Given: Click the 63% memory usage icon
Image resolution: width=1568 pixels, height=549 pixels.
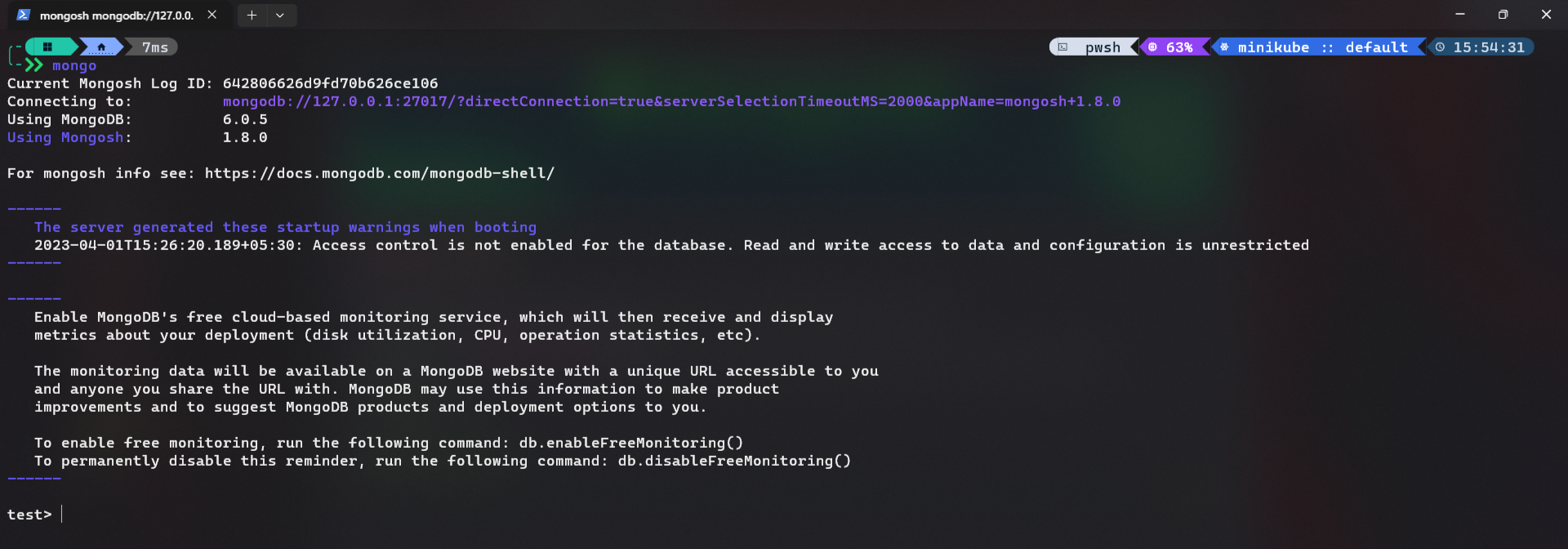Looking at the screenshot, I should pos(1153,47).
